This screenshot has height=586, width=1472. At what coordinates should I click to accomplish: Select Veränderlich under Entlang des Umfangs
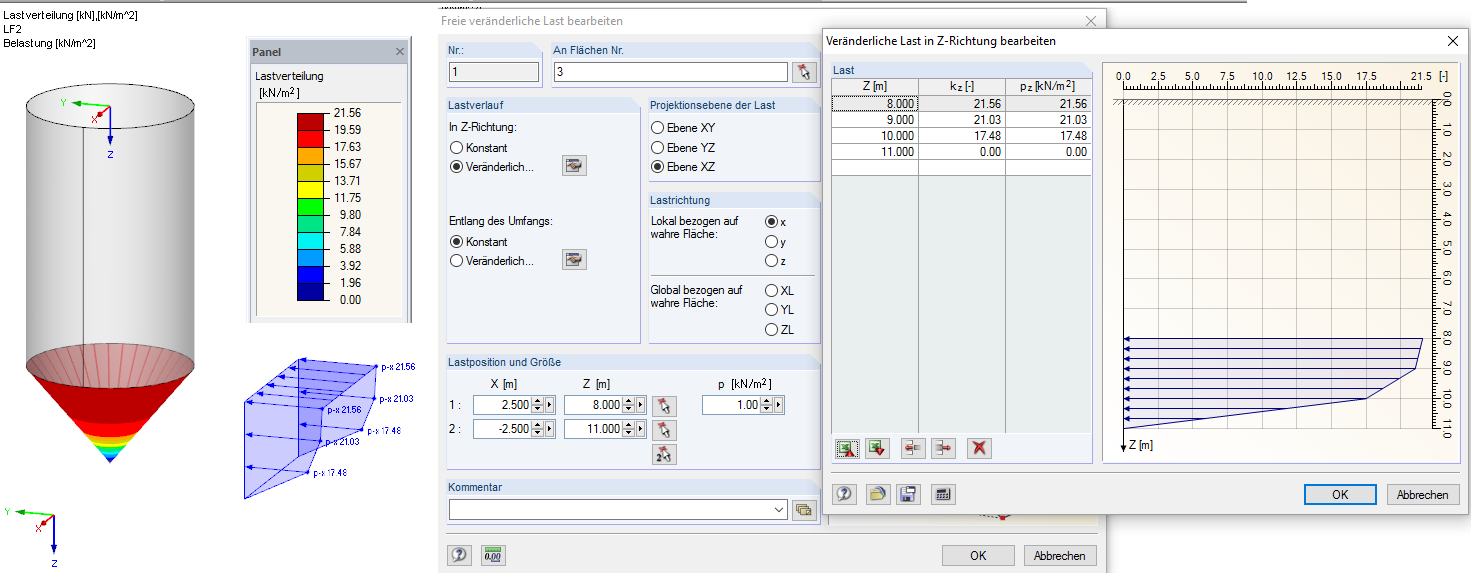457,261
